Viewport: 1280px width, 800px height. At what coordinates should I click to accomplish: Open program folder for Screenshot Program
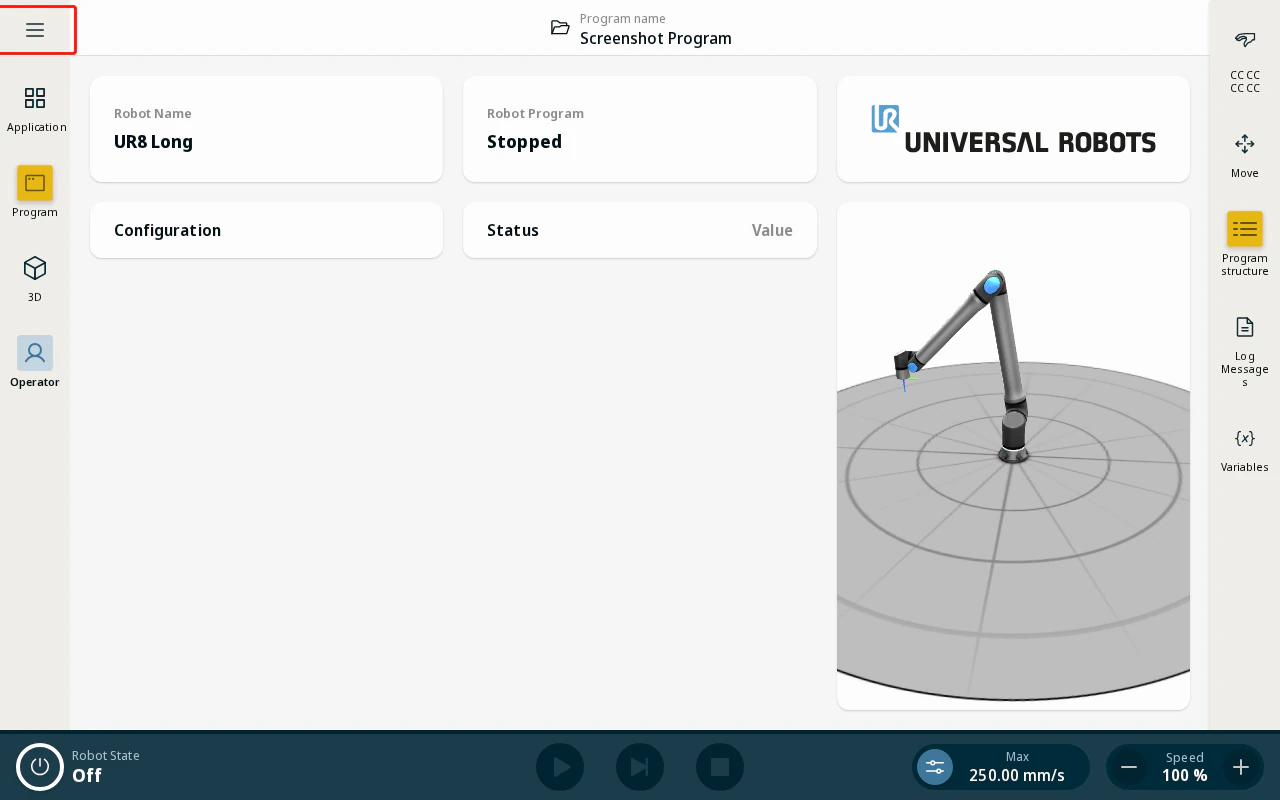[560, 28]
